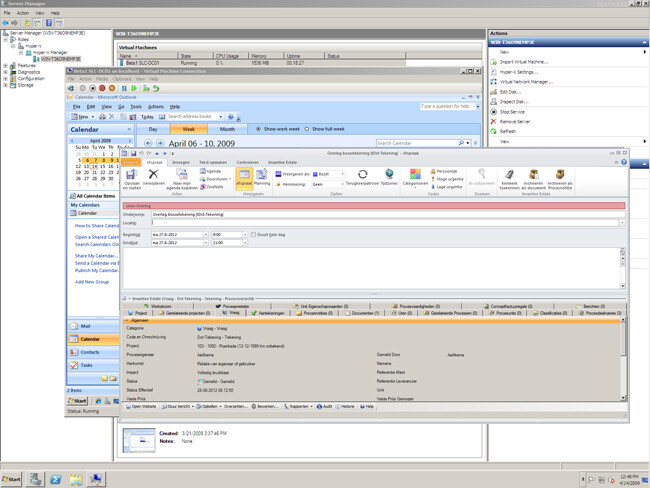Image resolution: width=650 pixels, height=488 pixels.
Task: Click Historie in bottom Invantive toolbar
Action: [x=345, y=407]
